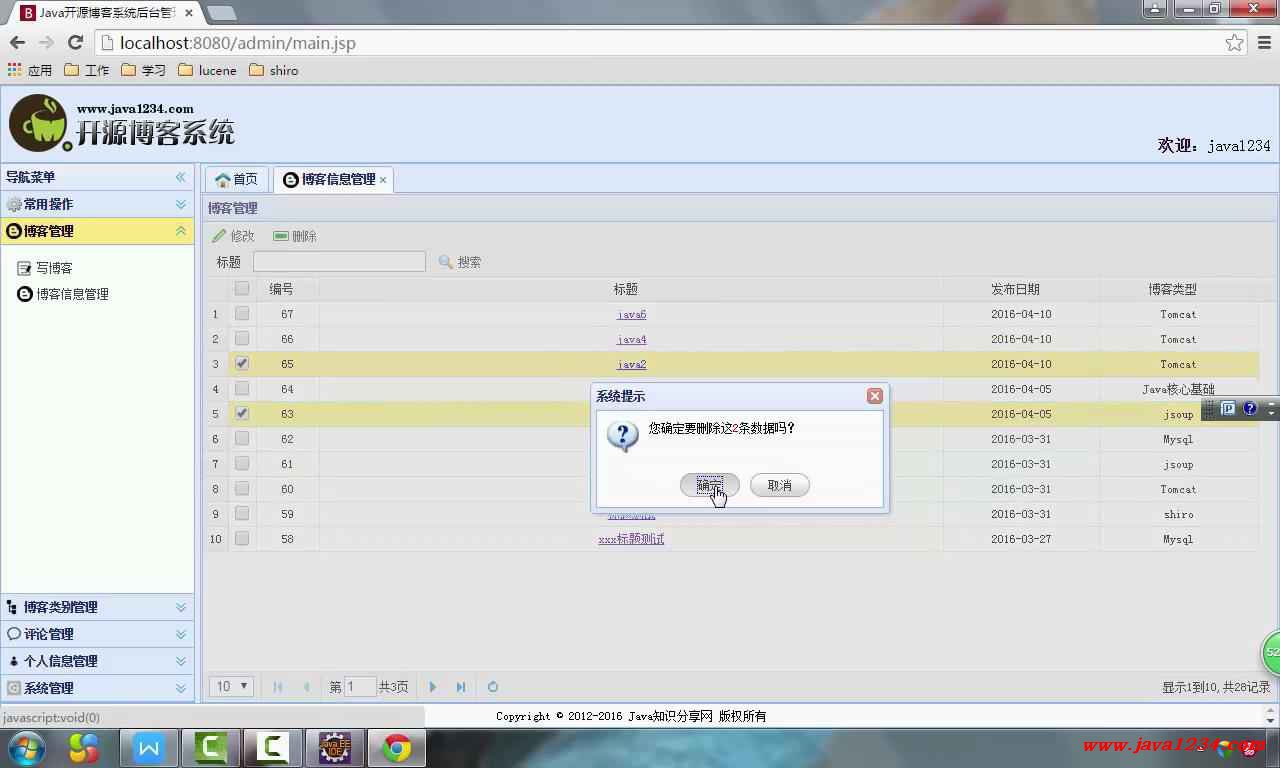Check the checkbox for row 60
Viewport: 1280px width, 768px height.
coord(242,488)
